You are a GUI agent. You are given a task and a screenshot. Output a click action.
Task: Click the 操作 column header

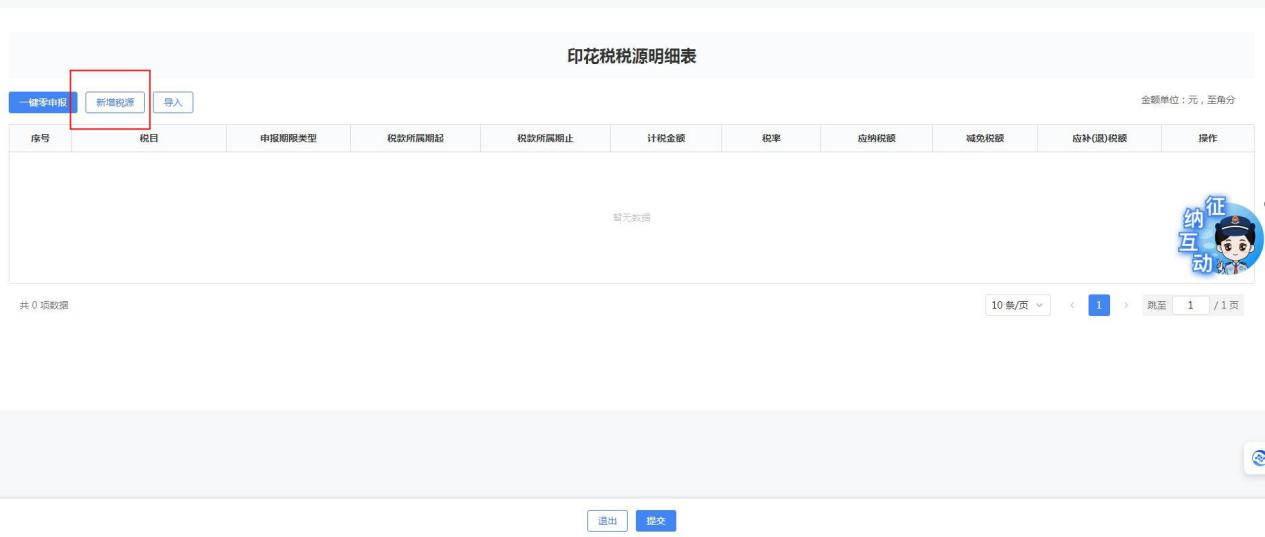[x=1207, y=139]
